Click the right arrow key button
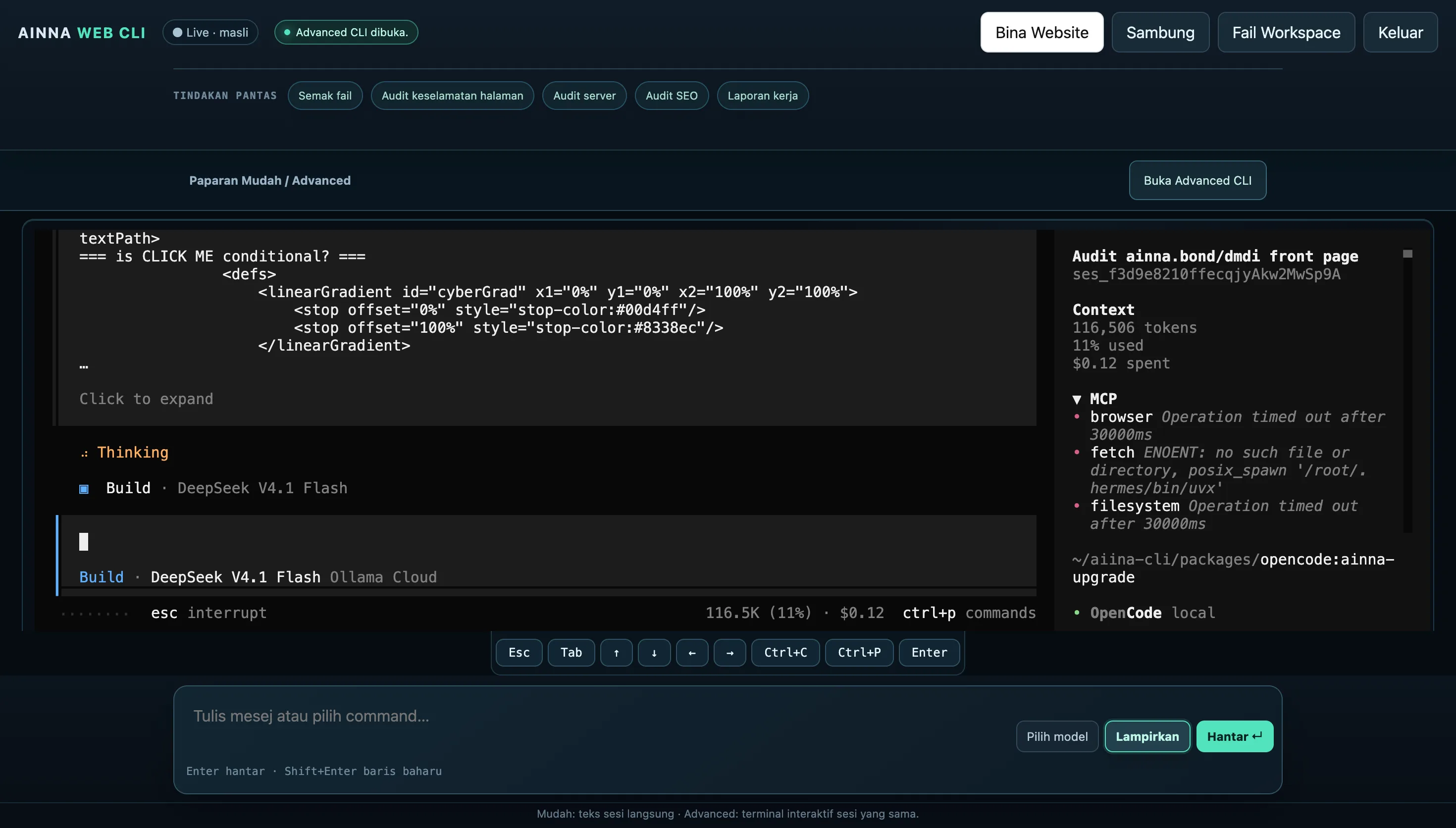The width and height of the screenshot is (1456, 828). (730, 652)
